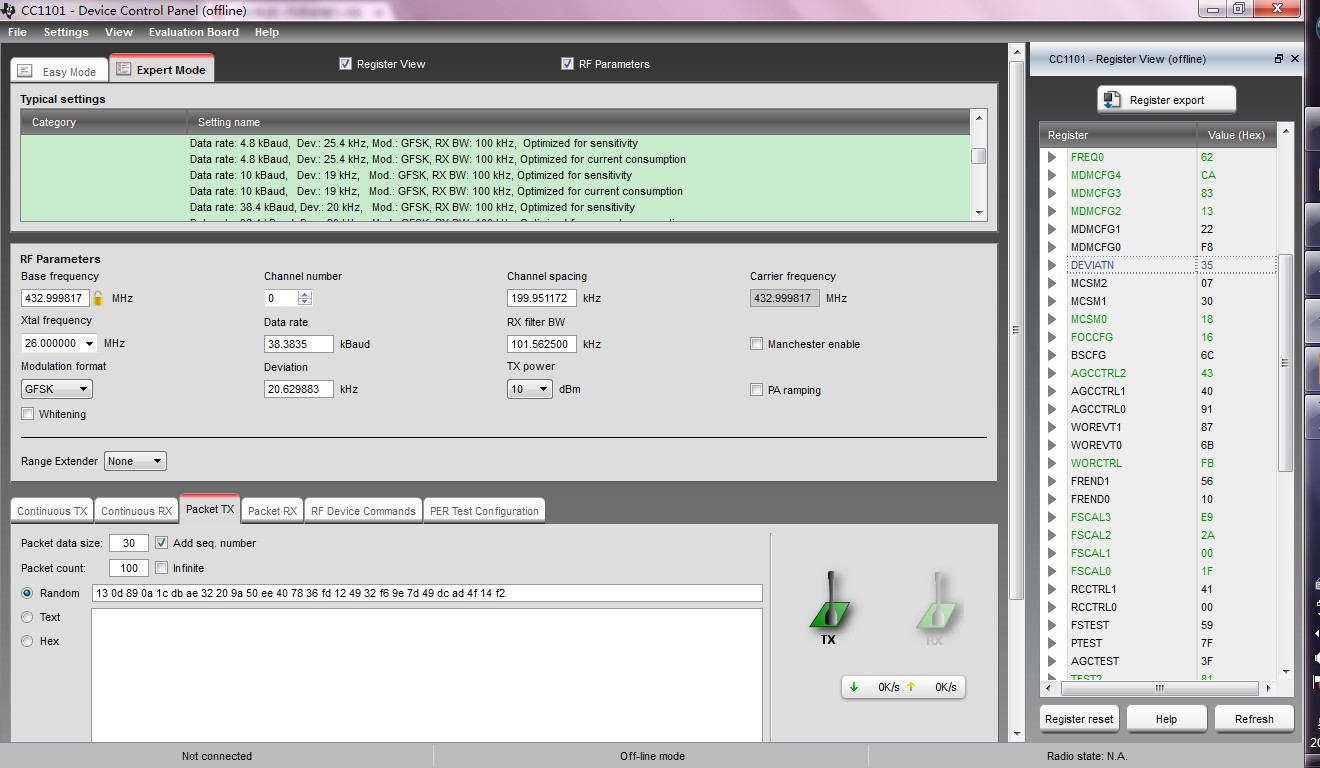Expand the DEVIATN register row
The height and width of the screenshot is (768, 1320).
coord(1052,265)
